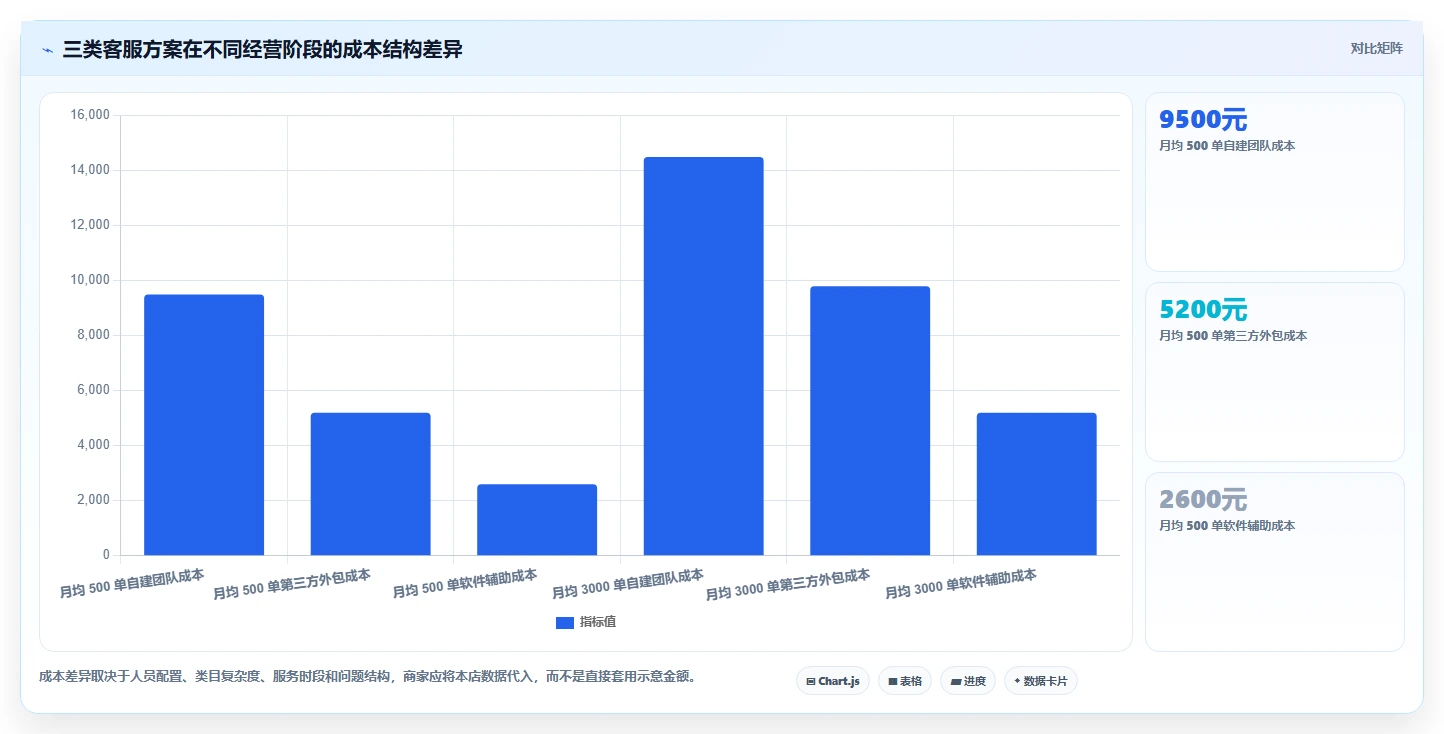Click the 8,000 y-axis value
The image size is (1444, 734).
point(92,335)
